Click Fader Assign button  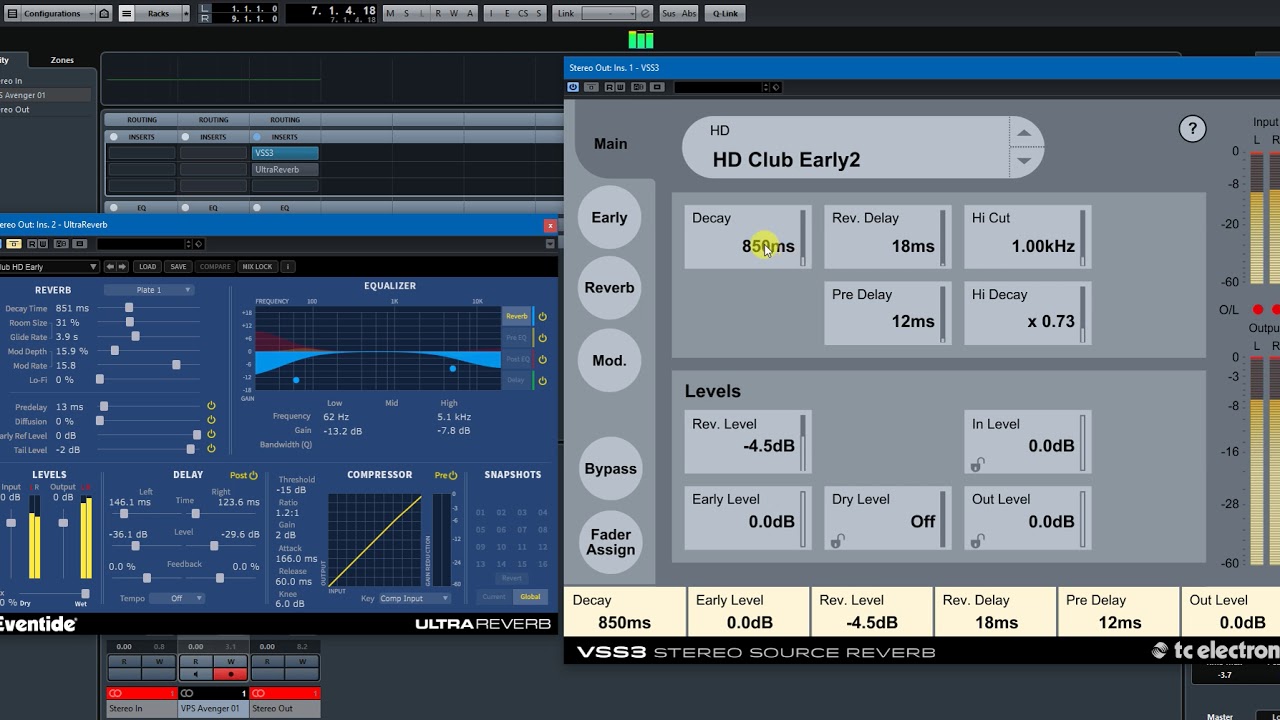610,542
